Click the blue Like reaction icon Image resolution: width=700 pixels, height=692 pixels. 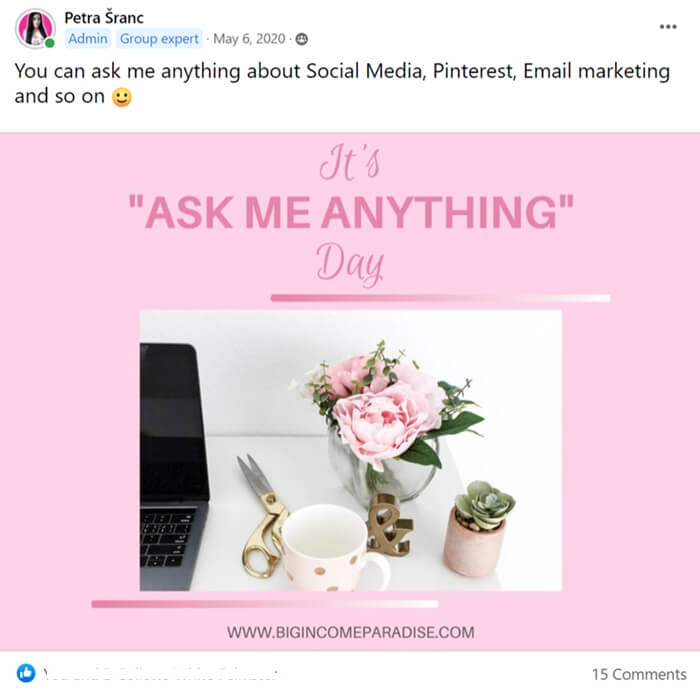click(x=26, y=673)
